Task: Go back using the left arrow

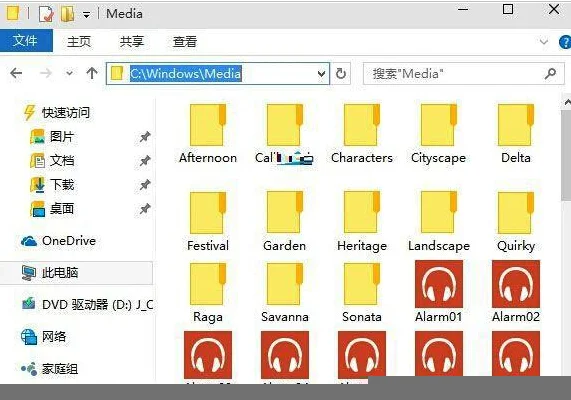Action: [16, 74]
